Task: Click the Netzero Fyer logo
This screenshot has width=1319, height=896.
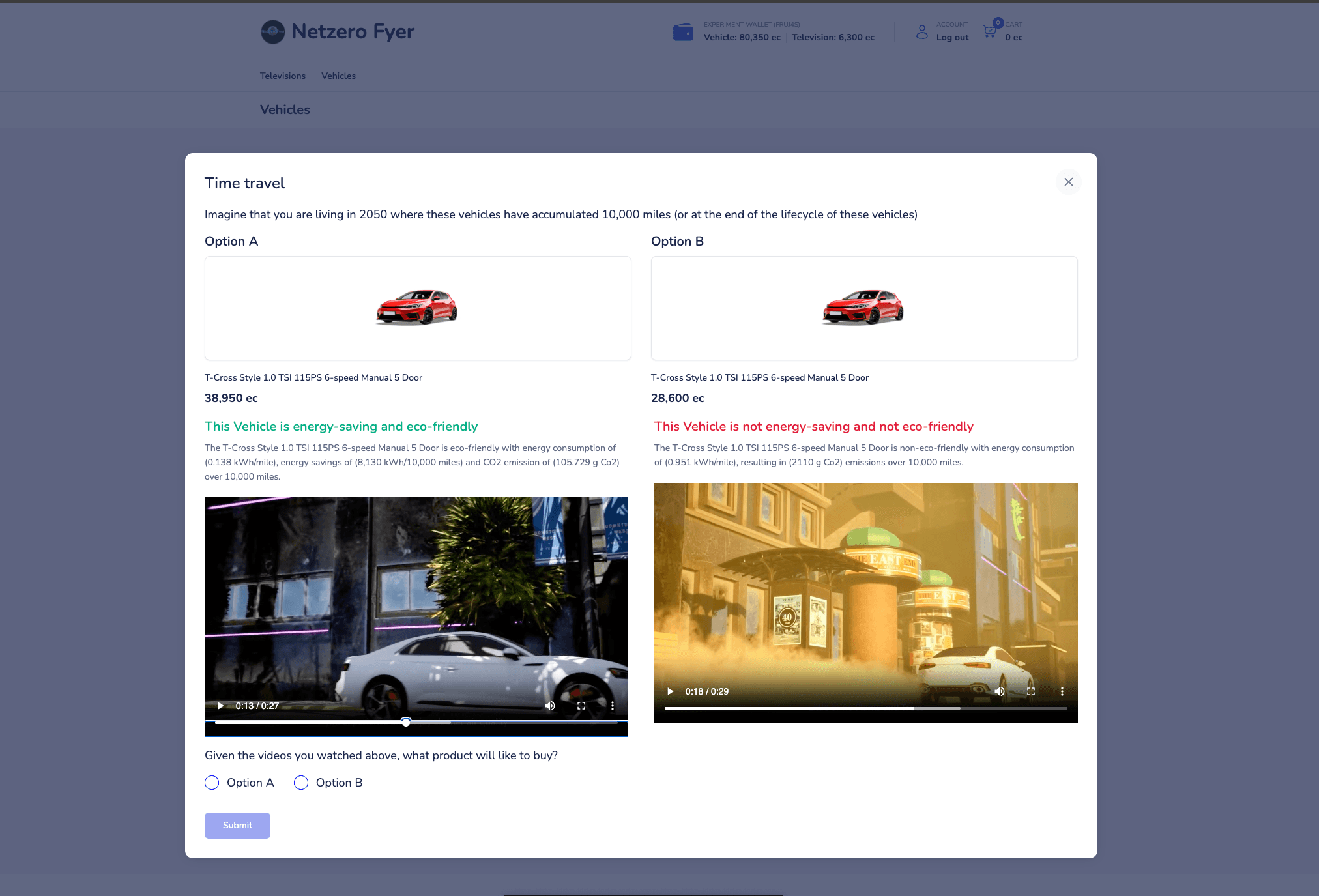Action: (338, 31)
